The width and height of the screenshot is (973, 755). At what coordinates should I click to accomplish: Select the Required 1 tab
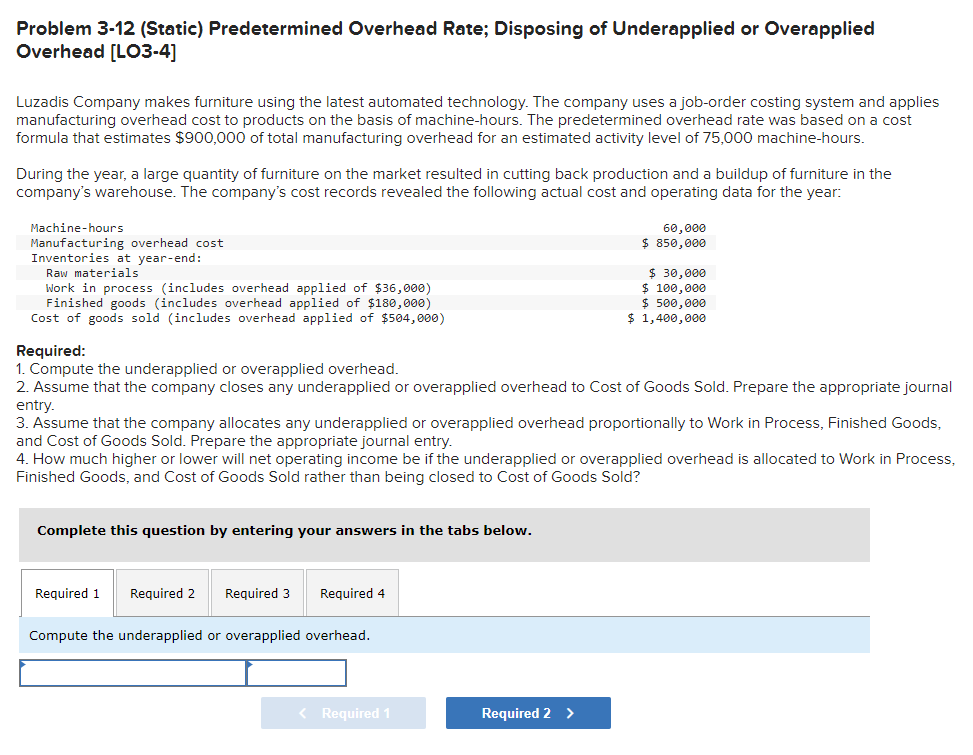pyautogui.click(x=67, y=592)
